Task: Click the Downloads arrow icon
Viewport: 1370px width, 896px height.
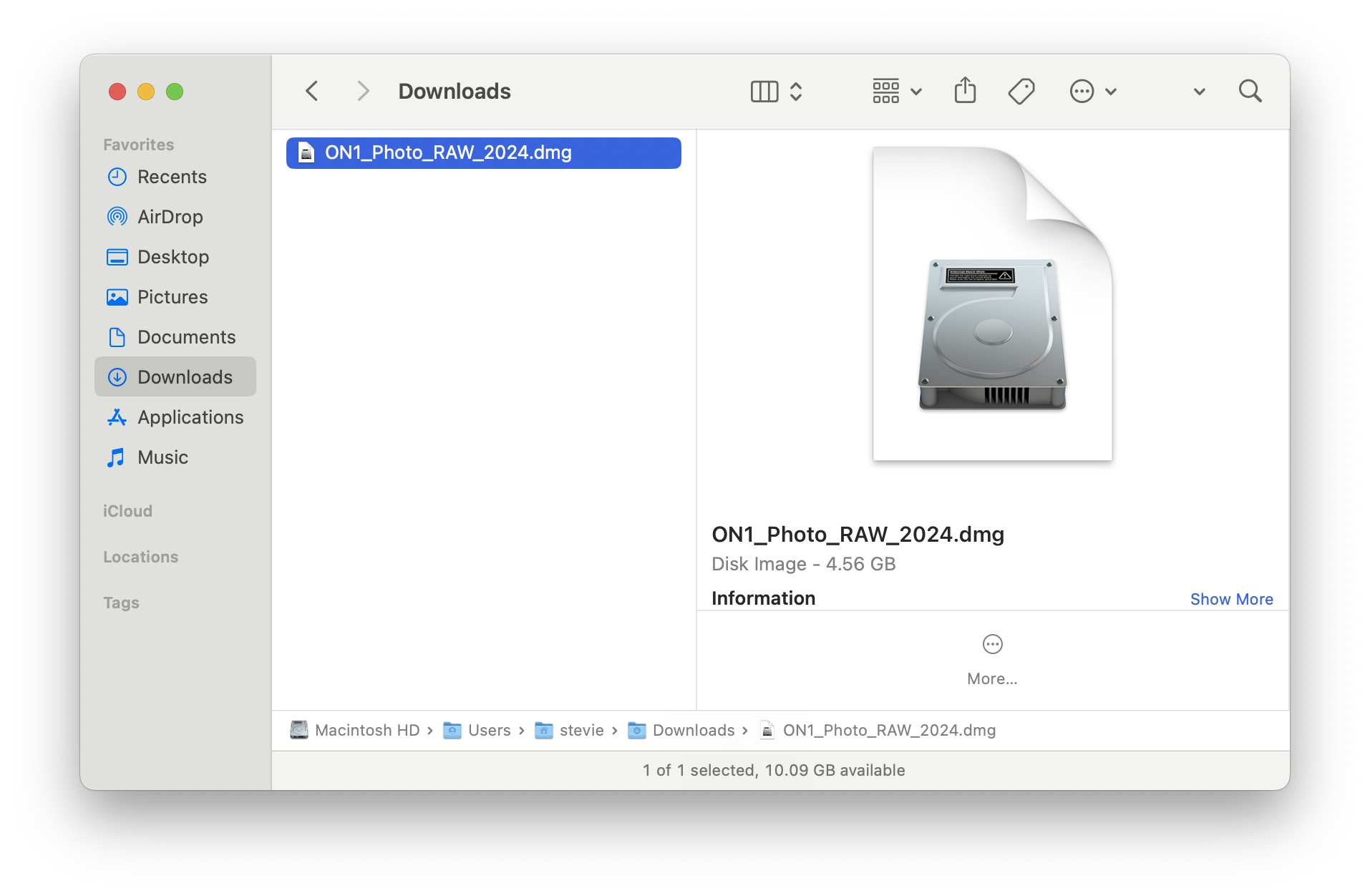Action: (x=117, y=377)
